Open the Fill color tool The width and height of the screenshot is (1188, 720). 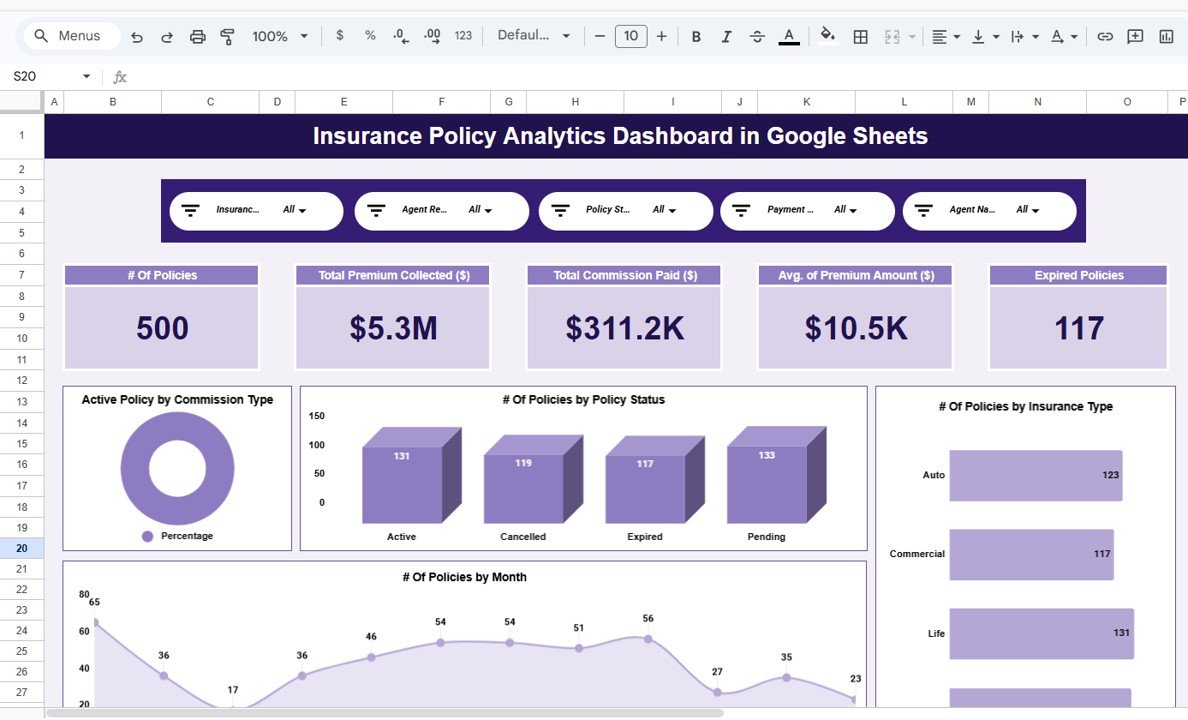pos(827,35)
